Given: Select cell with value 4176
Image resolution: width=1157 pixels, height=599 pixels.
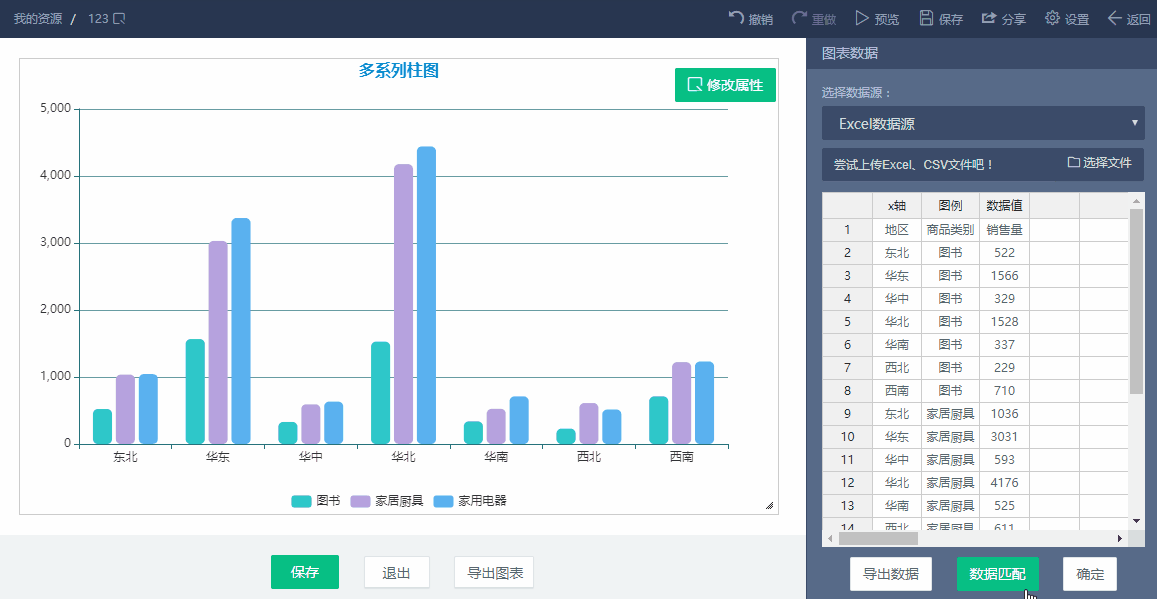Looking at the screenshot, I should tap(1004, 482).
